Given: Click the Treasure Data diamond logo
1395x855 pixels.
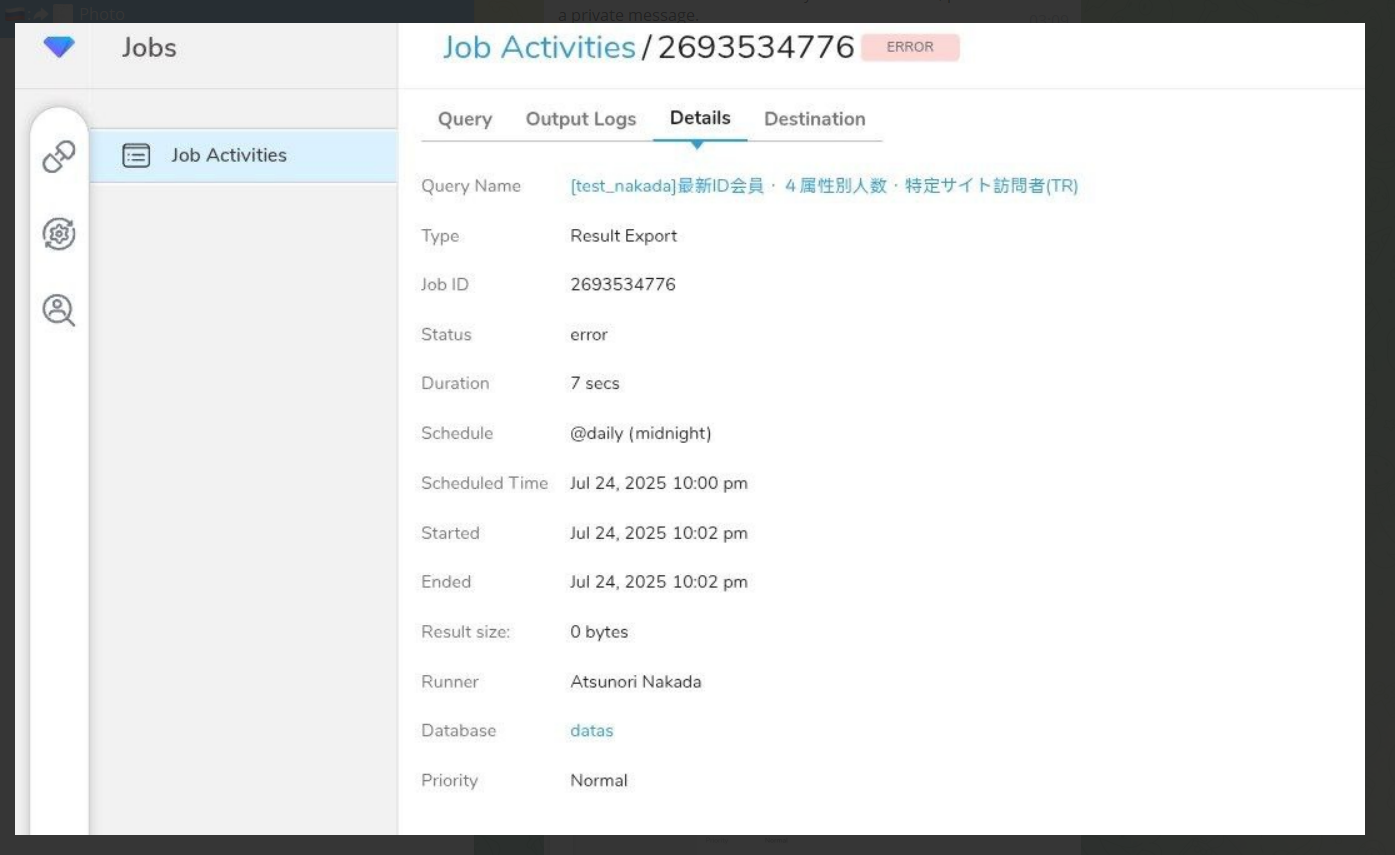Looking at the screenshot, I should (59, 45).
